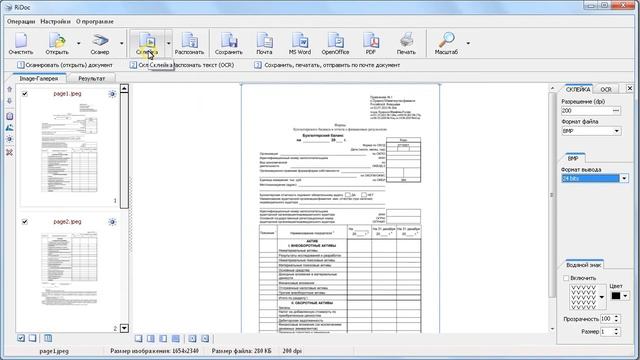Uncheck the page1.jpeg checkbox
640x360 pixels.
(x=25, y=94)
